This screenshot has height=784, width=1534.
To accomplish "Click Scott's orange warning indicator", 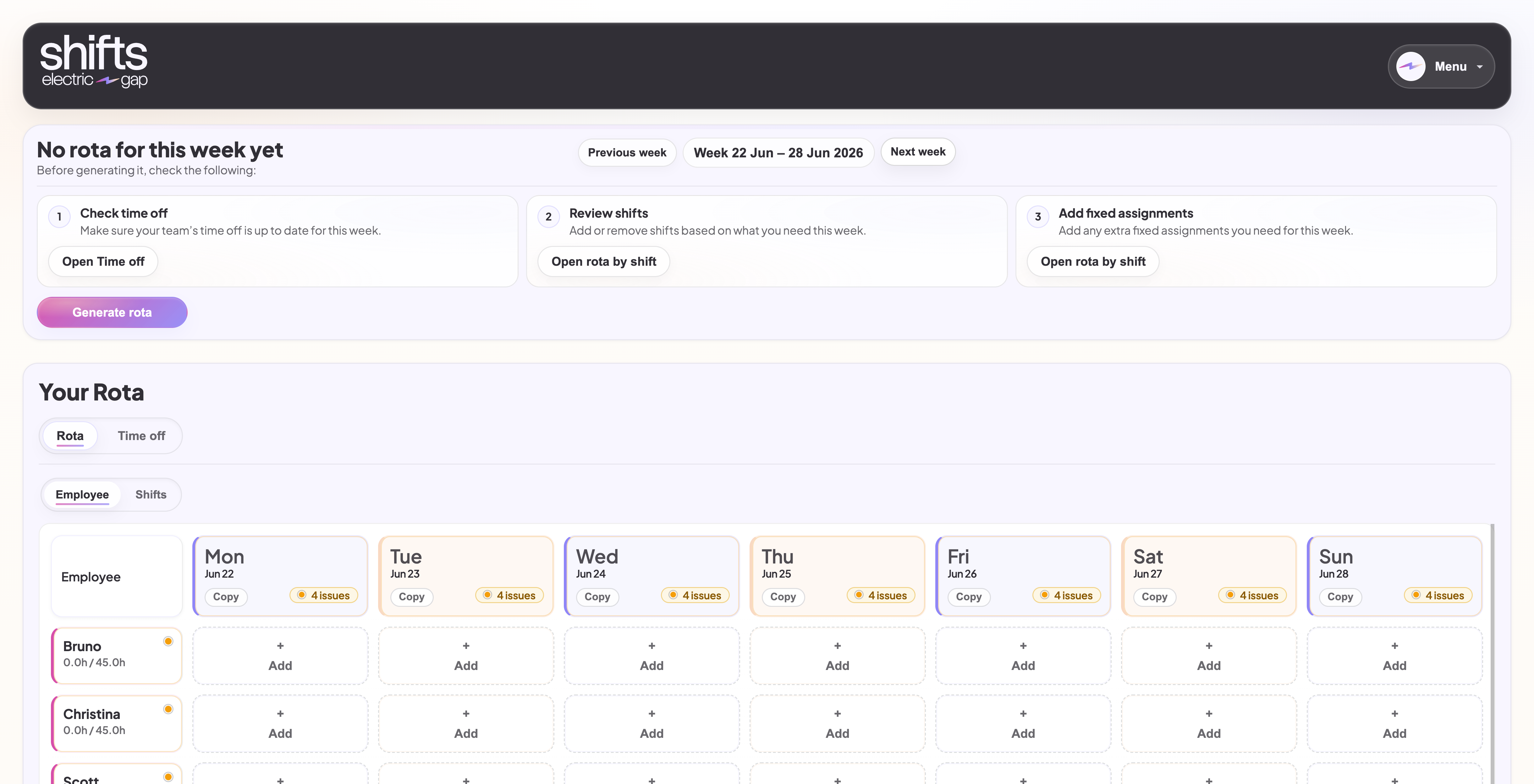I will click(x=168, y=777).
